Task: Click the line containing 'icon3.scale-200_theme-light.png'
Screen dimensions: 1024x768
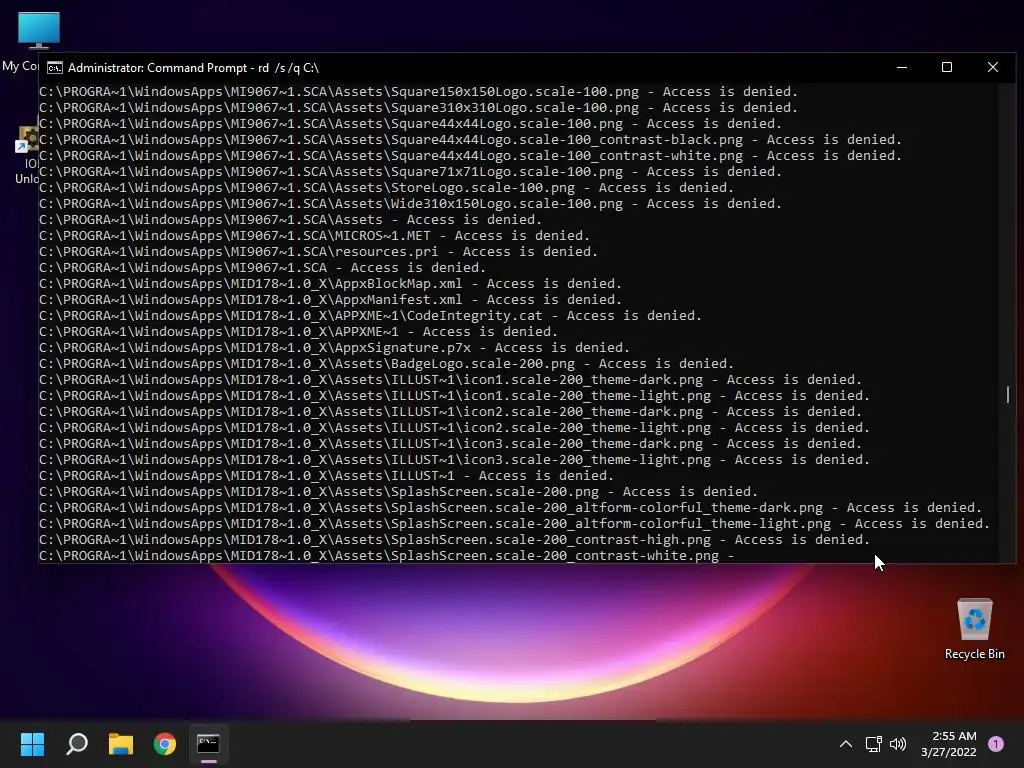Action: coord(455,460)
